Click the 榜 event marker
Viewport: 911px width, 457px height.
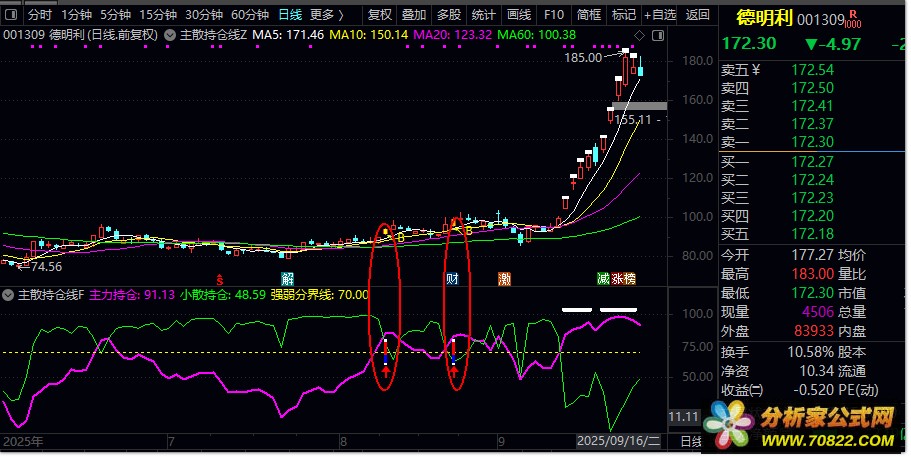pos(629,279)
